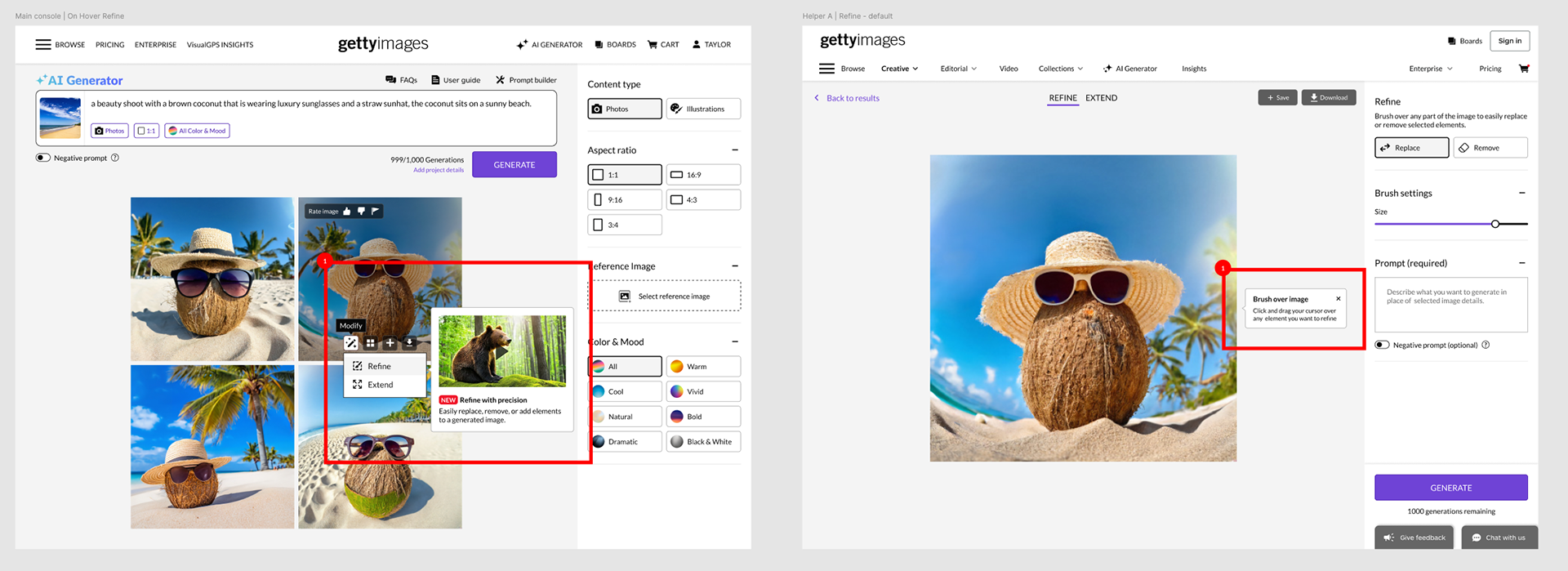Image resolution: width=1568 pixels, height=571 pixels.
Task: Give thumbs down in Rate image
Action: (x=361, y=211)
